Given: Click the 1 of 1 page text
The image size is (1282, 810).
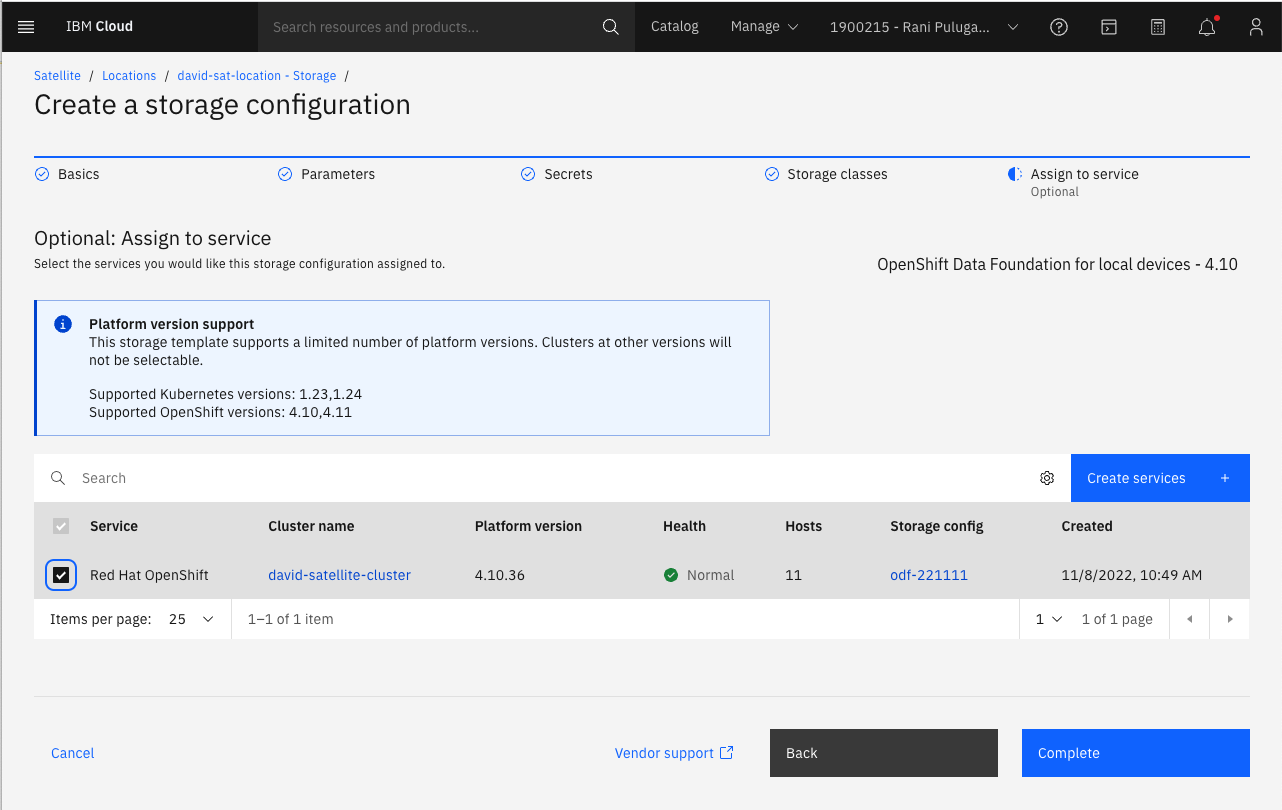Looking at the screenshot, I should coord(1117,619).
